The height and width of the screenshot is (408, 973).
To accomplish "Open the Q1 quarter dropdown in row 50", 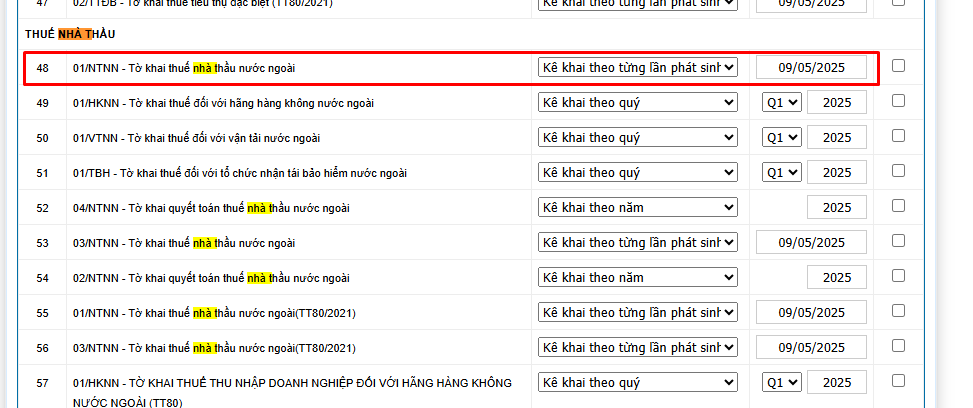I will [781, 137].
